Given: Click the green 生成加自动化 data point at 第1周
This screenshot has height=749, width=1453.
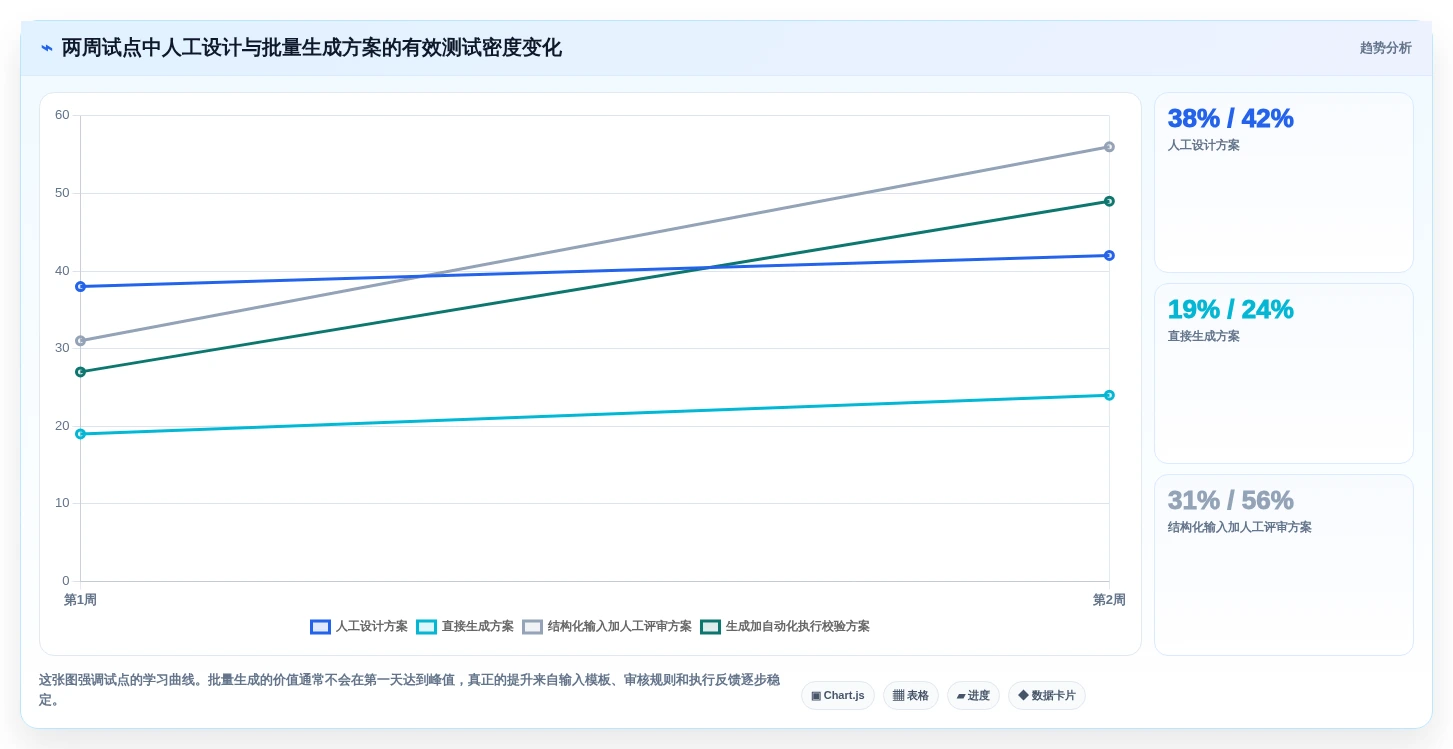Looking at the screenshot, I should 80,372.
